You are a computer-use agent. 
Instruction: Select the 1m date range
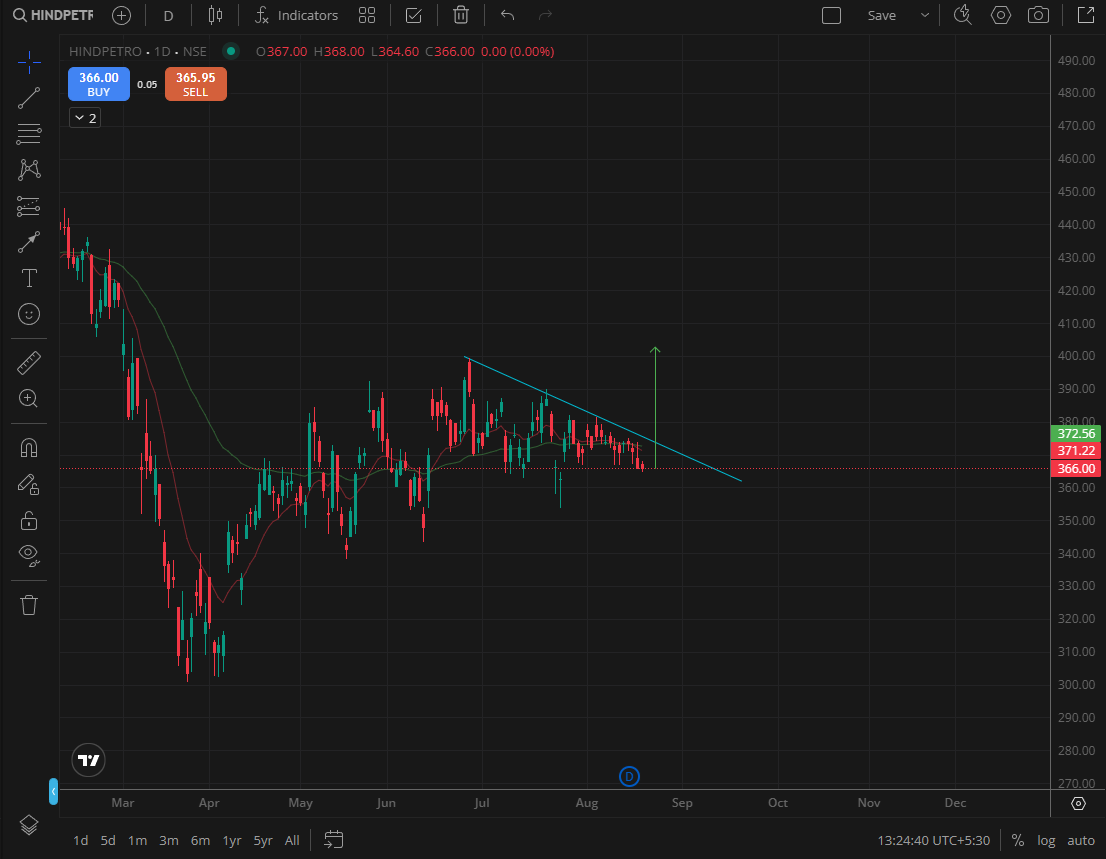138,840
